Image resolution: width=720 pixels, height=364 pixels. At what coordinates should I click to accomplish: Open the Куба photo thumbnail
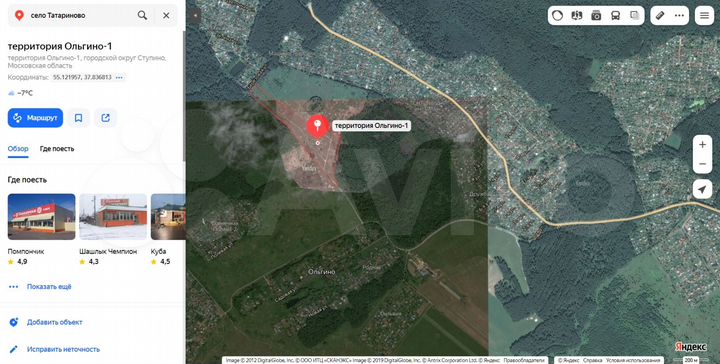[168, 217]
